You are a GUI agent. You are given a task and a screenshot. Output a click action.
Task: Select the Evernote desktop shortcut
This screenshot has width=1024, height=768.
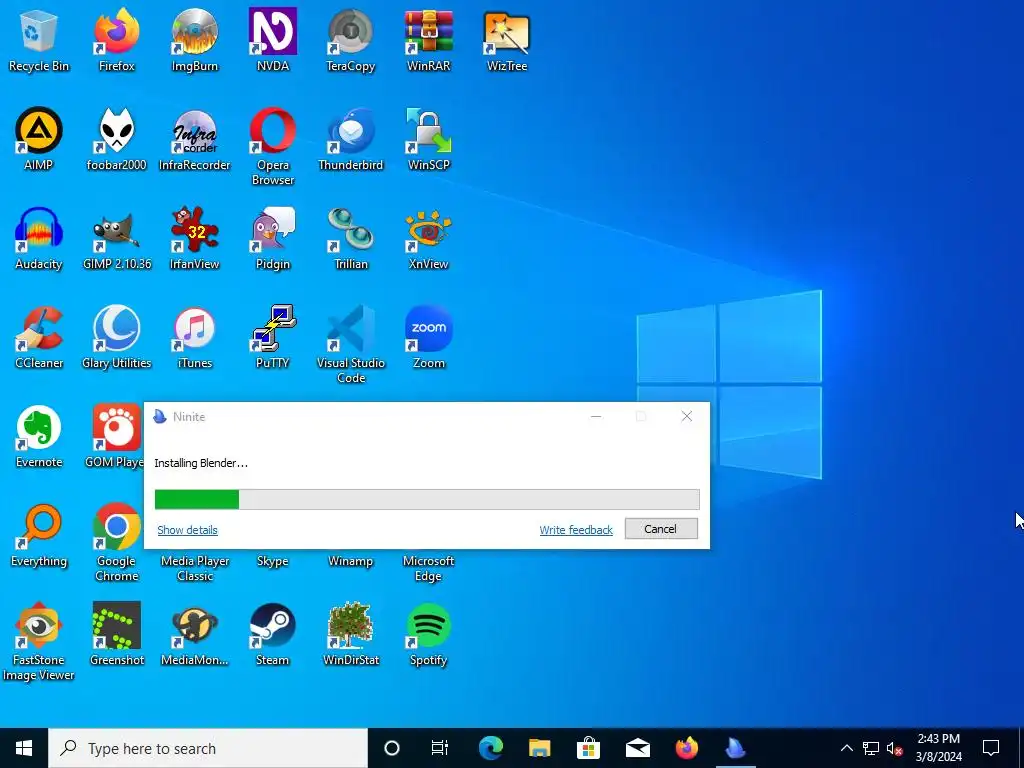(39, 436)
